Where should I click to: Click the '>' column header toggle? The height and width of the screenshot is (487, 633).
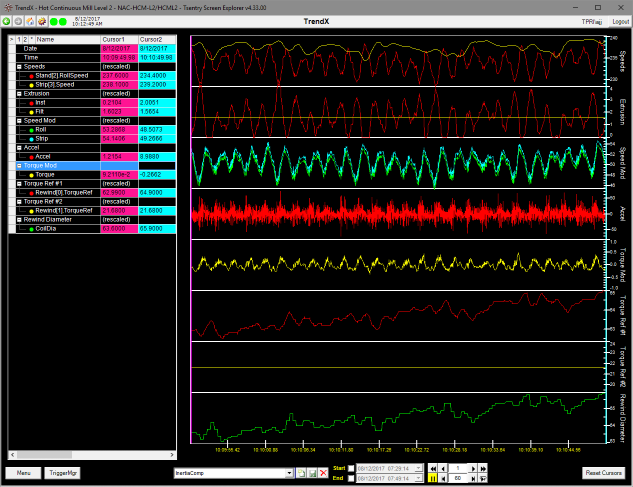12,40
